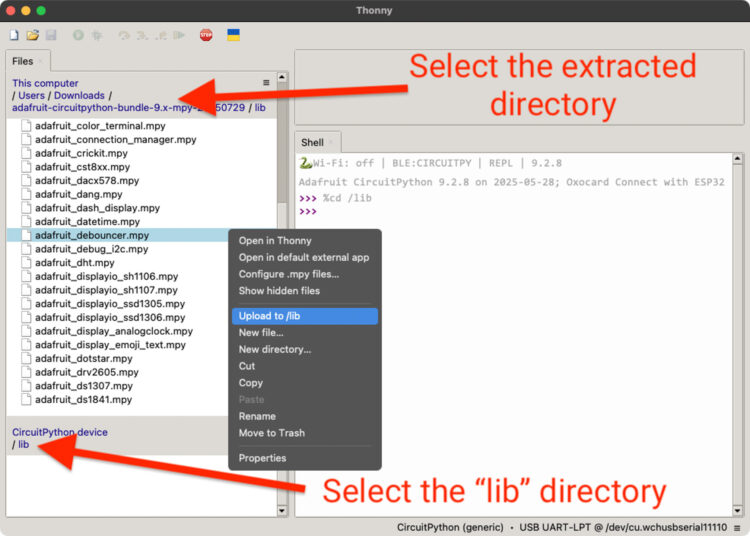Start debugging with the bug icon
The height and width of the screenshot is (536, 750).
[97, 35]
